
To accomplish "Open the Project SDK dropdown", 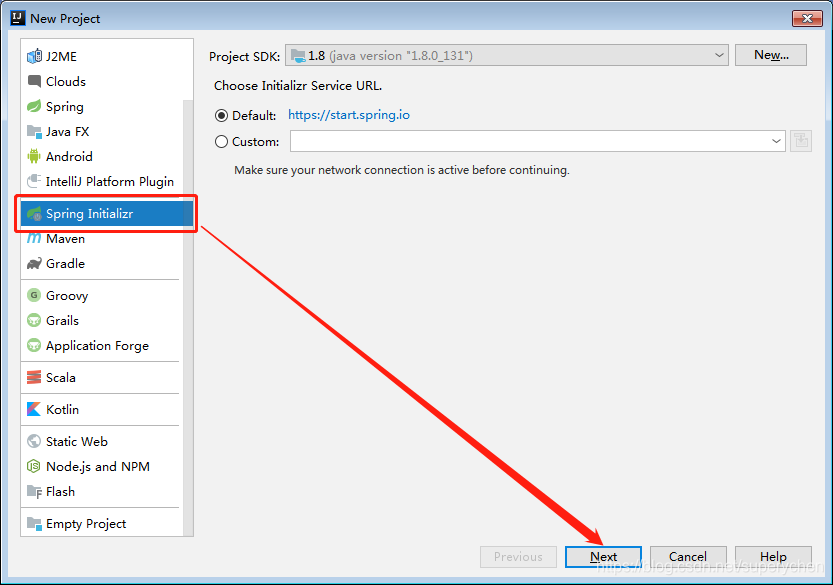I will click(x=506, y=55).
